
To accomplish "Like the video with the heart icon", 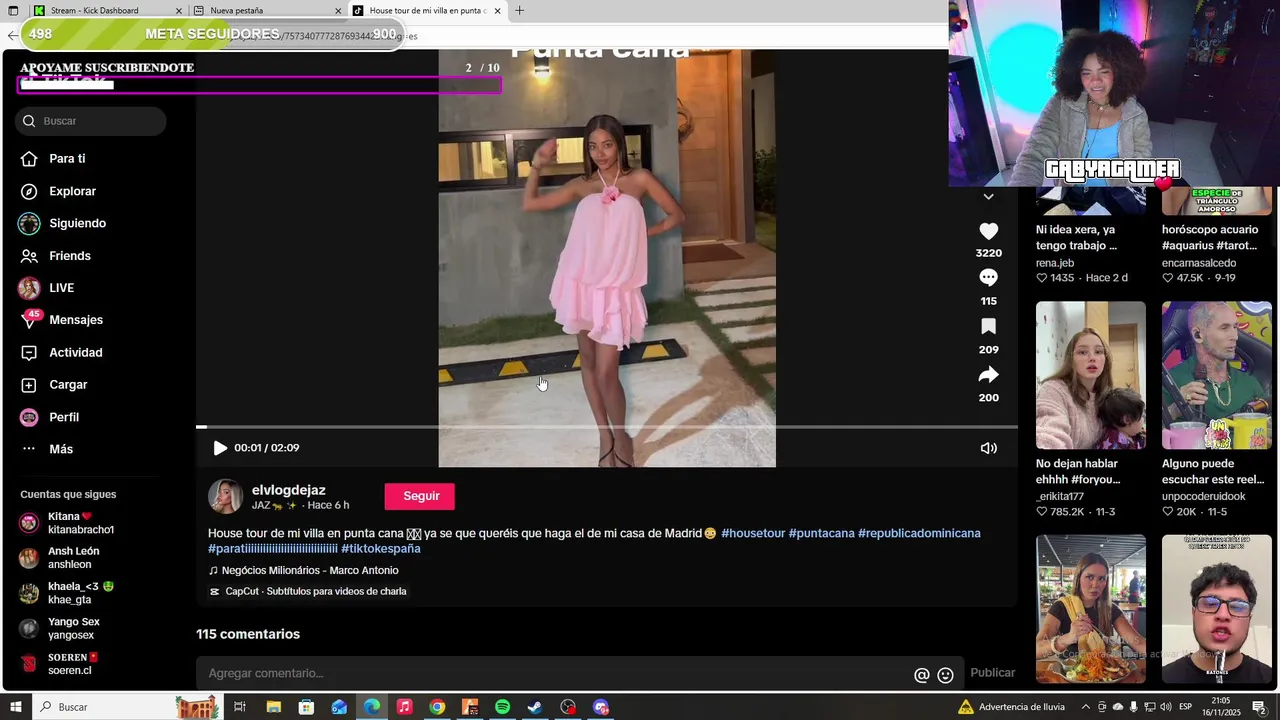I will pyautogui.click(x=988, y=231).
